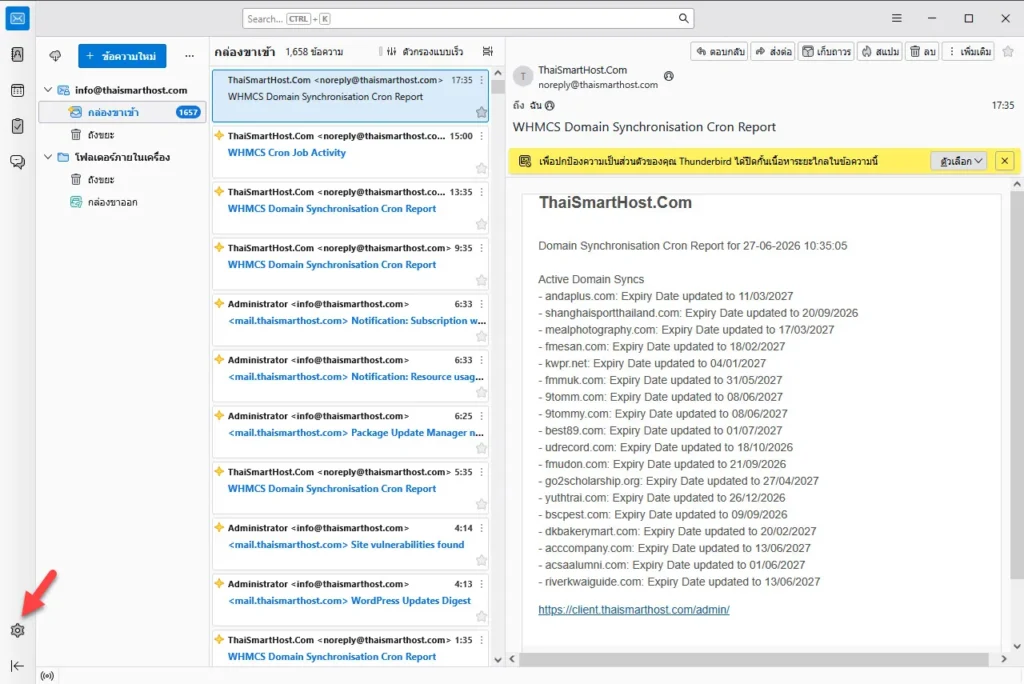Open the WHMCS Cron Job Activity message

(x=351, y=150)
